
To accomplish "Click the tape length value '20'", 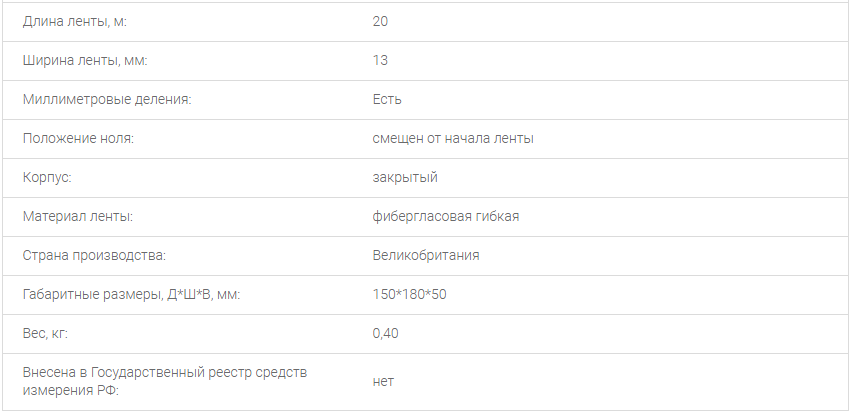I will click(x=380, y=21).
